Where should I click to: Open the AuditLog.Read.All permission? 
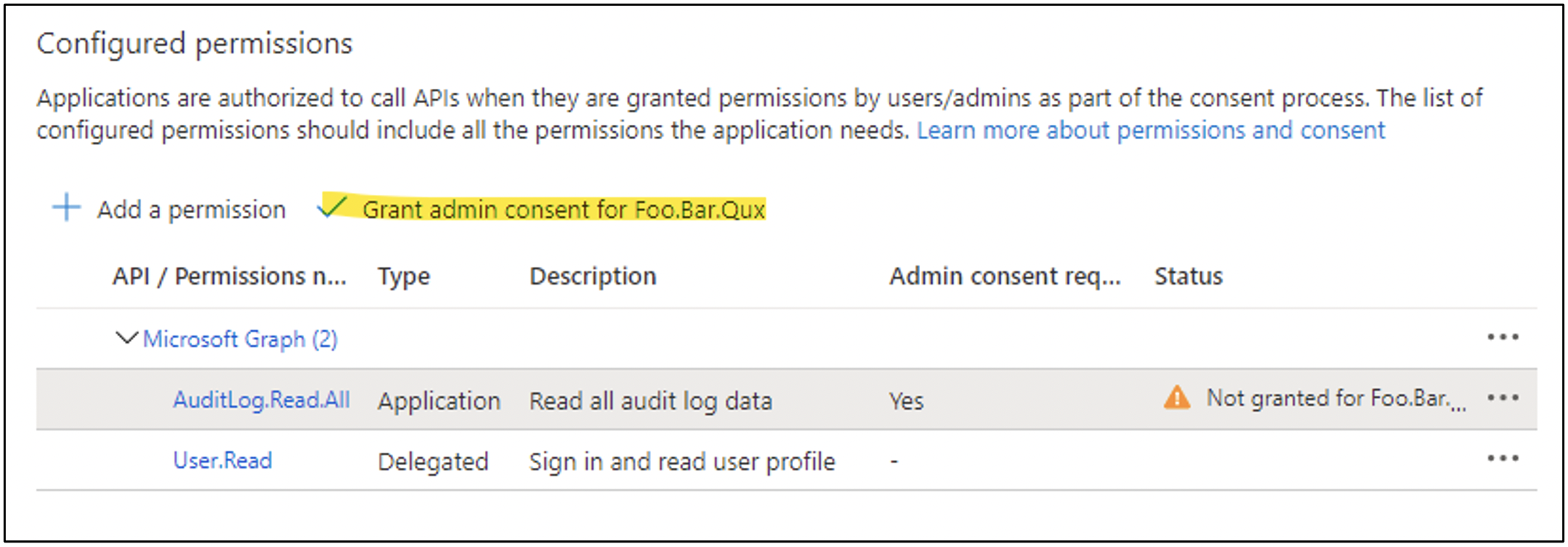point(262,400)
